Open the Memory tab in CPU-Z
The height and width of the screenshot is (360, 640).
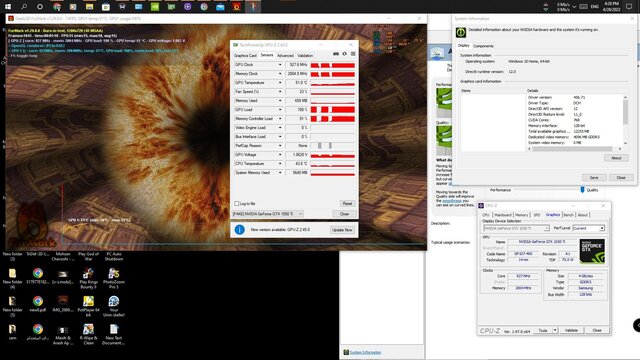(521, 215)
